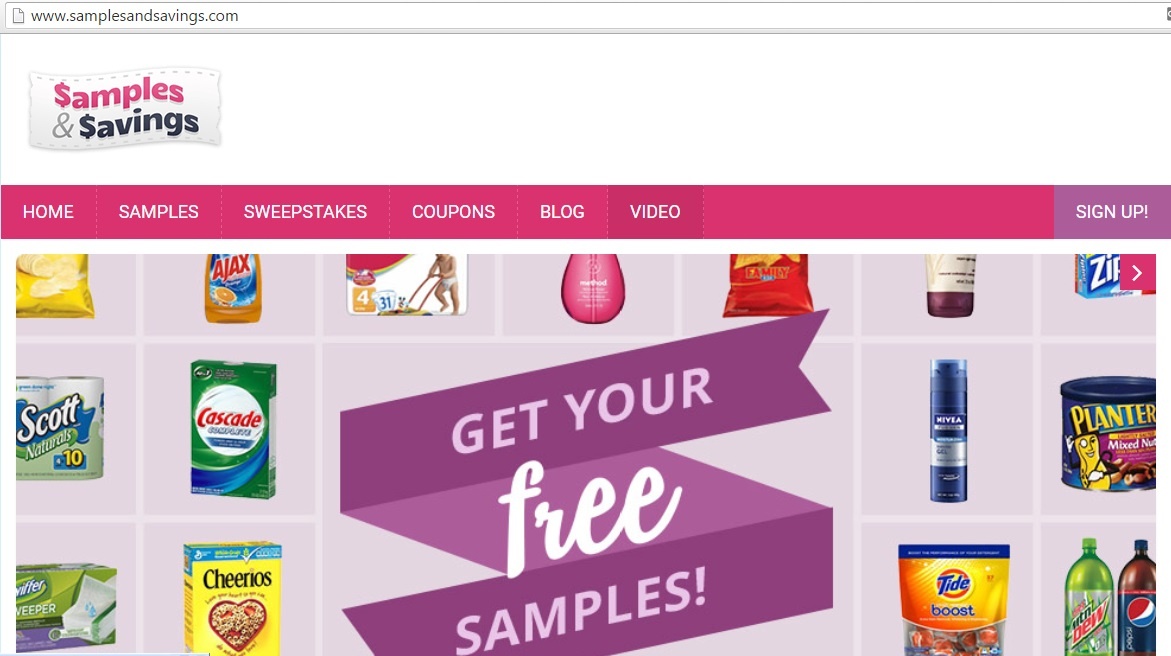Advance carousel with right arrow button

point(1137,273)
